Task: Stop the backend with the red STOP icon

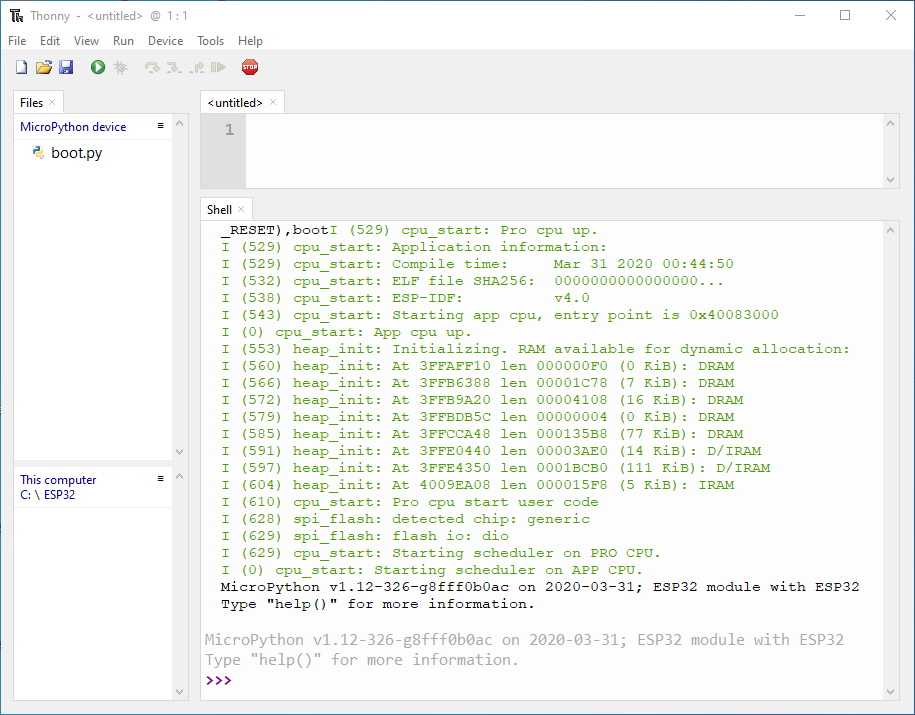Action: pyautogui.click(x=250, y=67)
